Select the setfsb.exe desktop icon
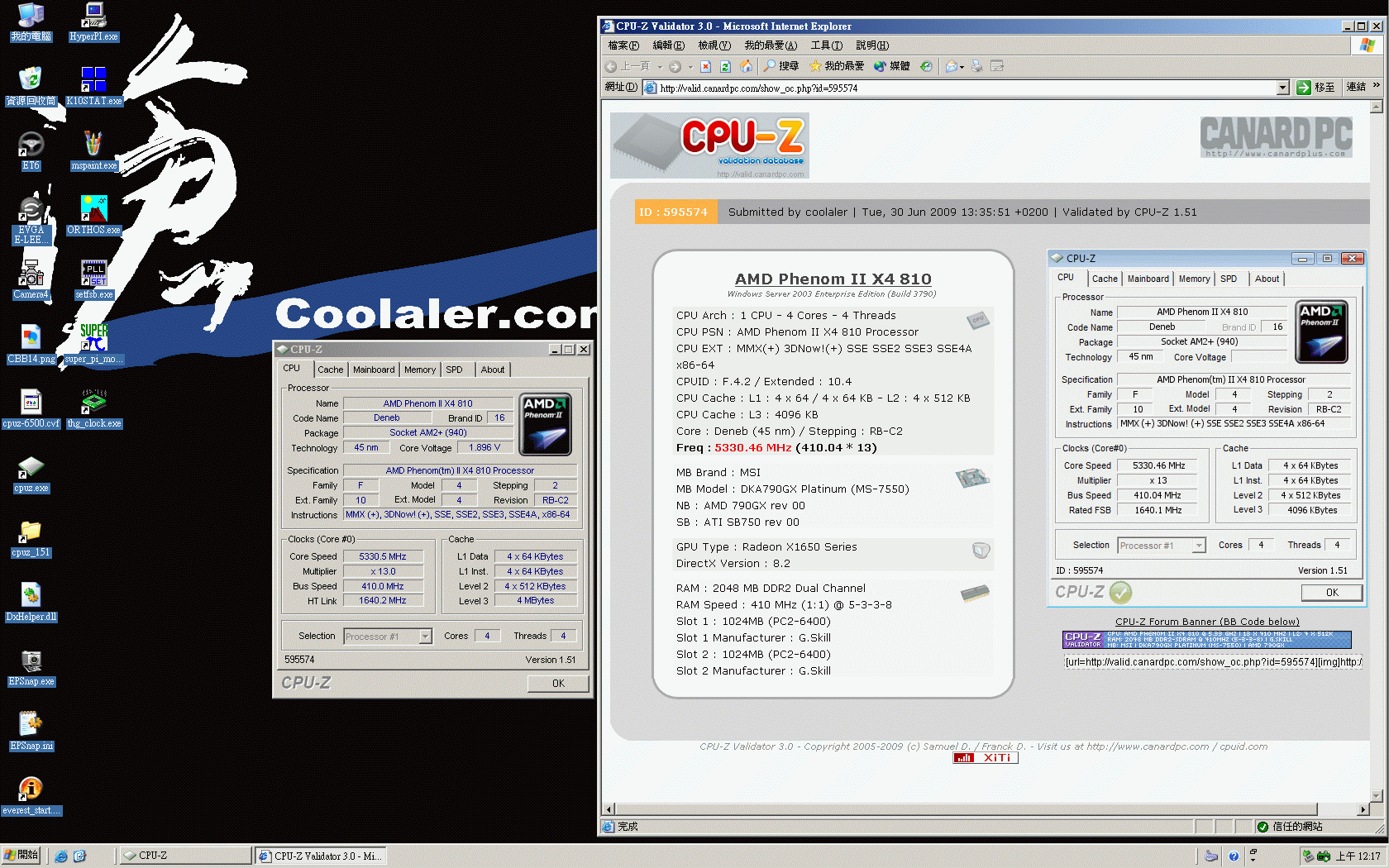1389x868 pixels. (93, 279)
